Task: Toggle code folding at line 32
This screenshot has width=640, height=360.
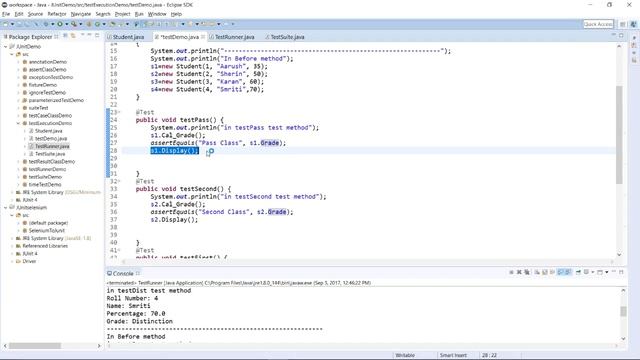Action: tap(119, 181)
